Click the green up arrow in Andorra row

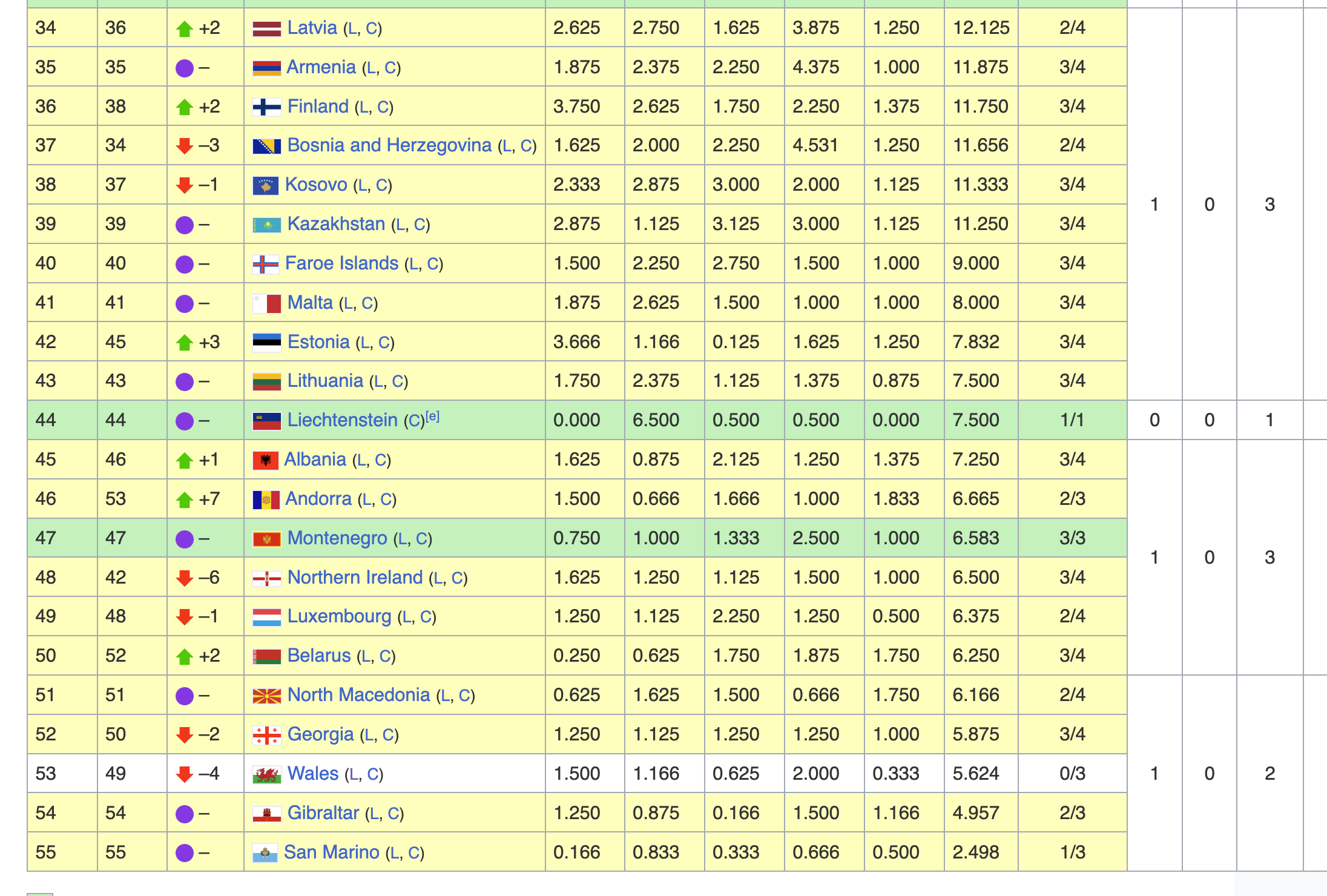click(185, 499)
